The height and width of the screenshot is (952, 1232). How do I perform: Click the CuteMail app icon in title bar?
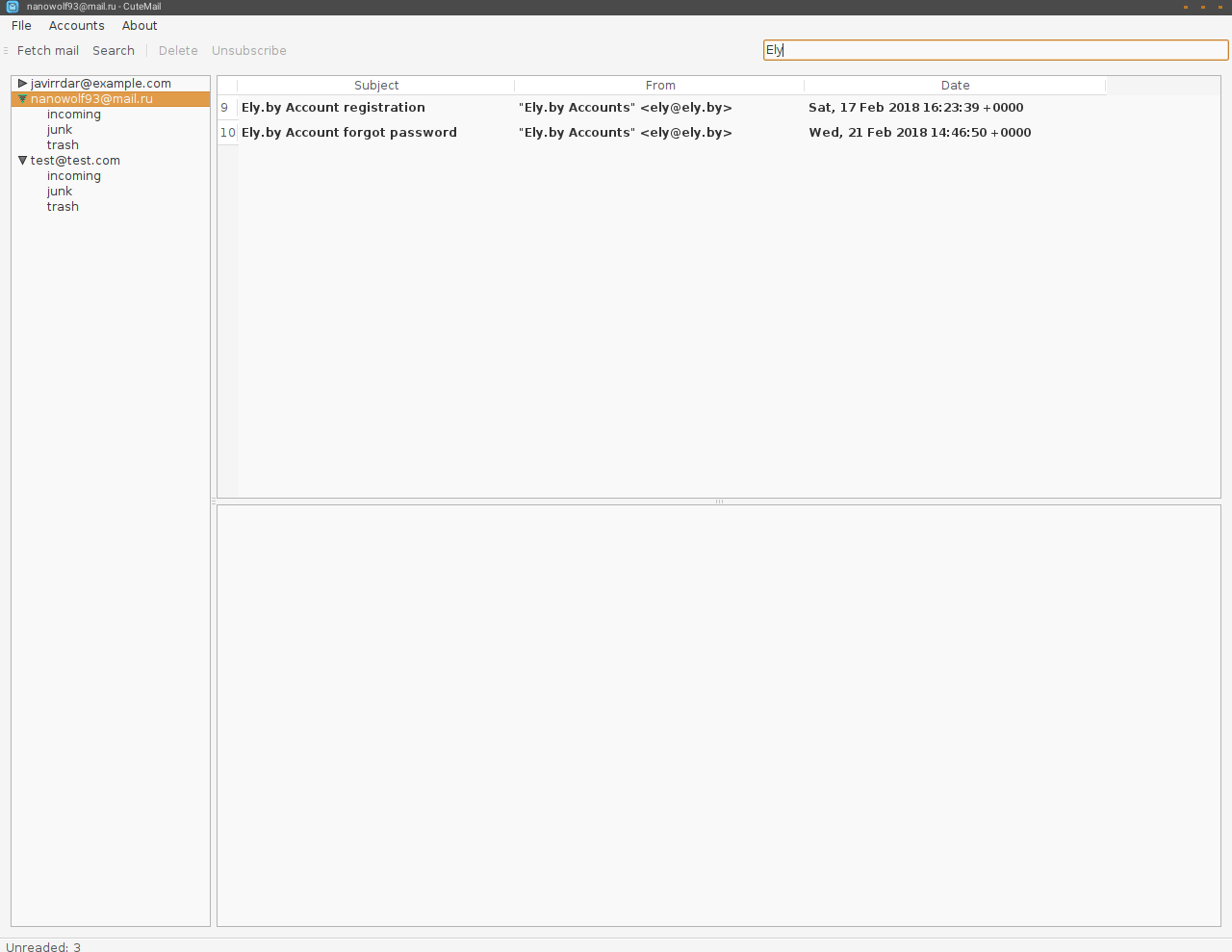click(x=13, y=7)
